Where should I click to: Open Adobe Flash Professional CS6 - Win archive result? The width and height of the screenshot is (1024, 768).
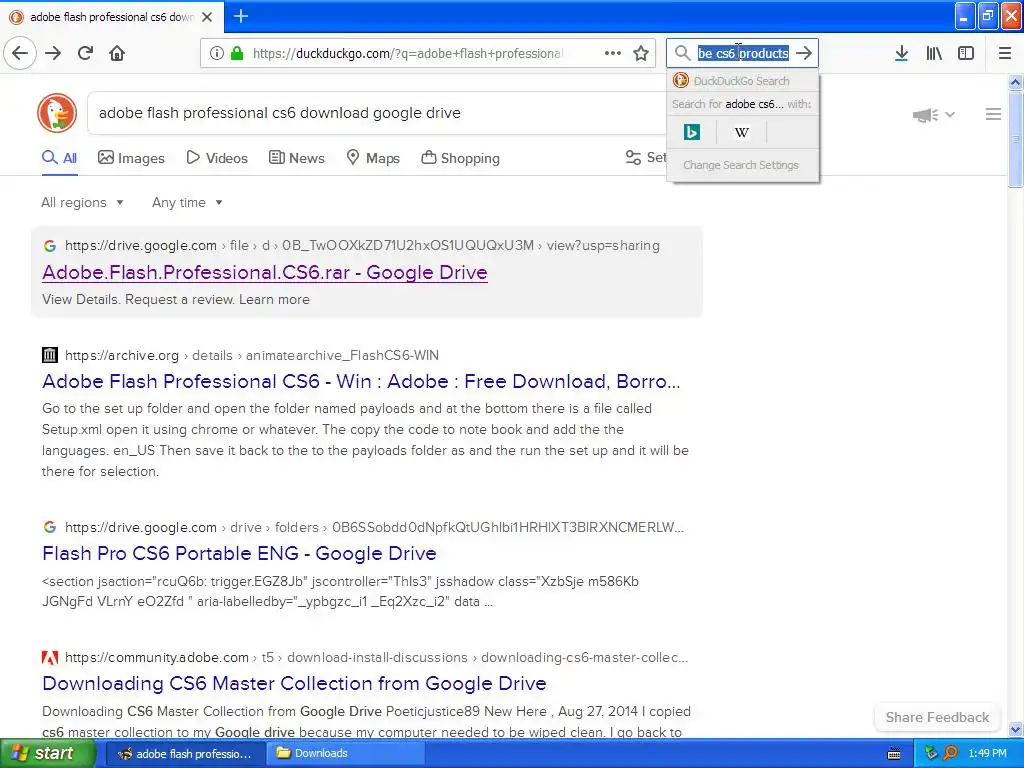tap(361, 381)
